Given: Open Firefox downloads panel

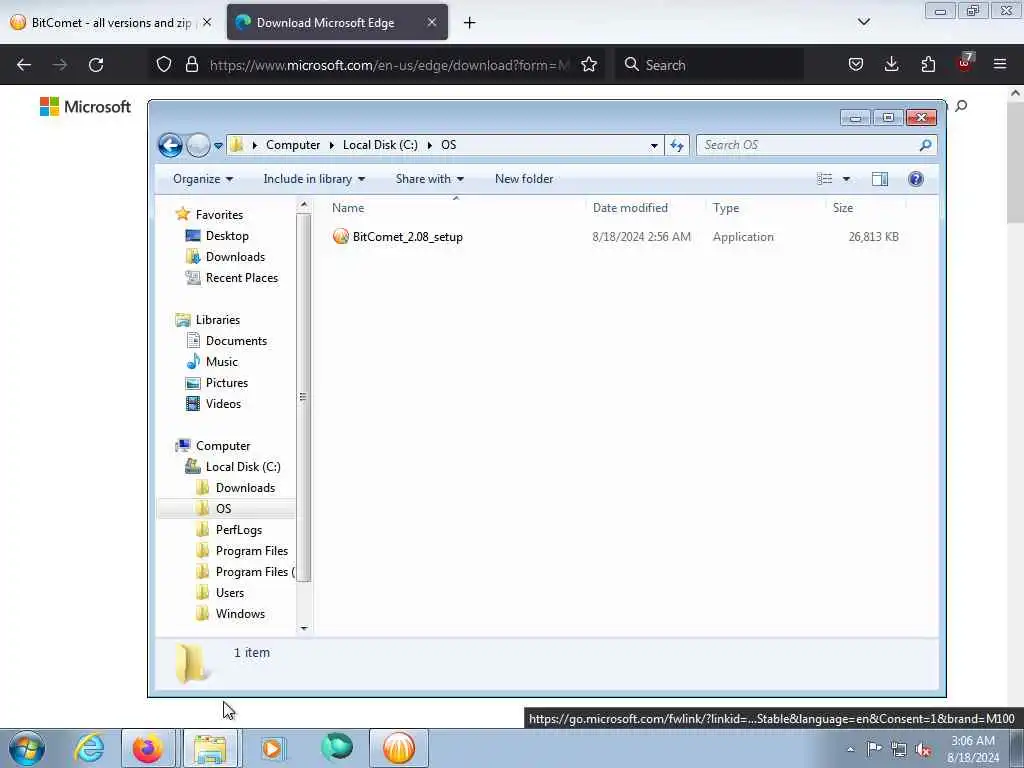Looking at the screenshot, I should tap(891, 65).
